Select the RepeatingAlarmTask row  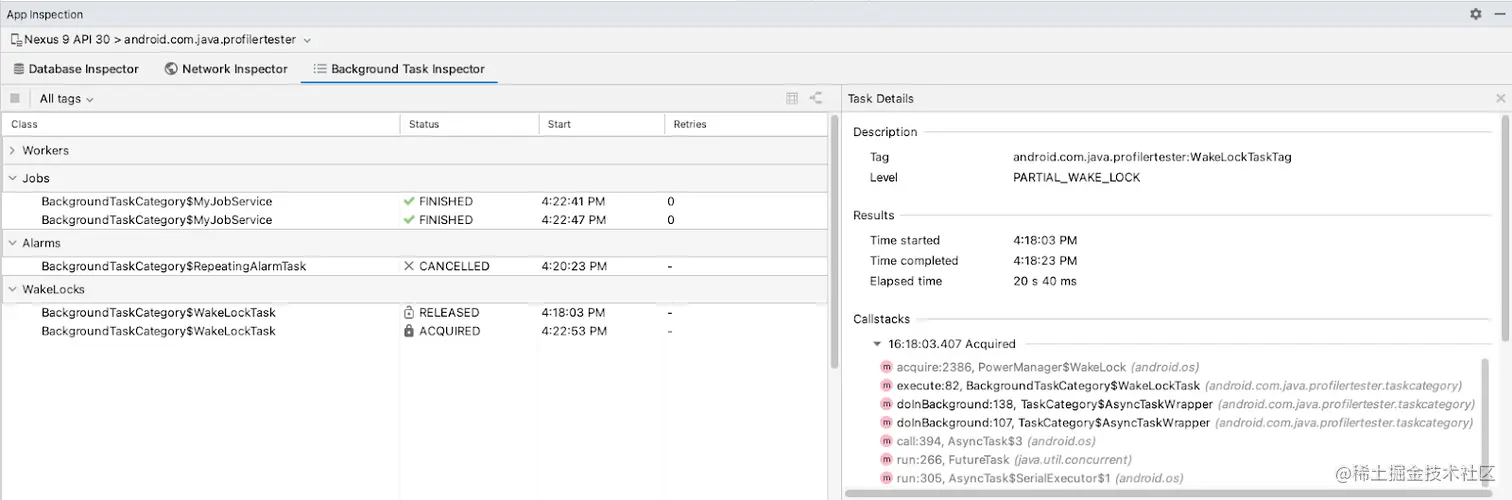pyautogui.click(x=414, y=266)
